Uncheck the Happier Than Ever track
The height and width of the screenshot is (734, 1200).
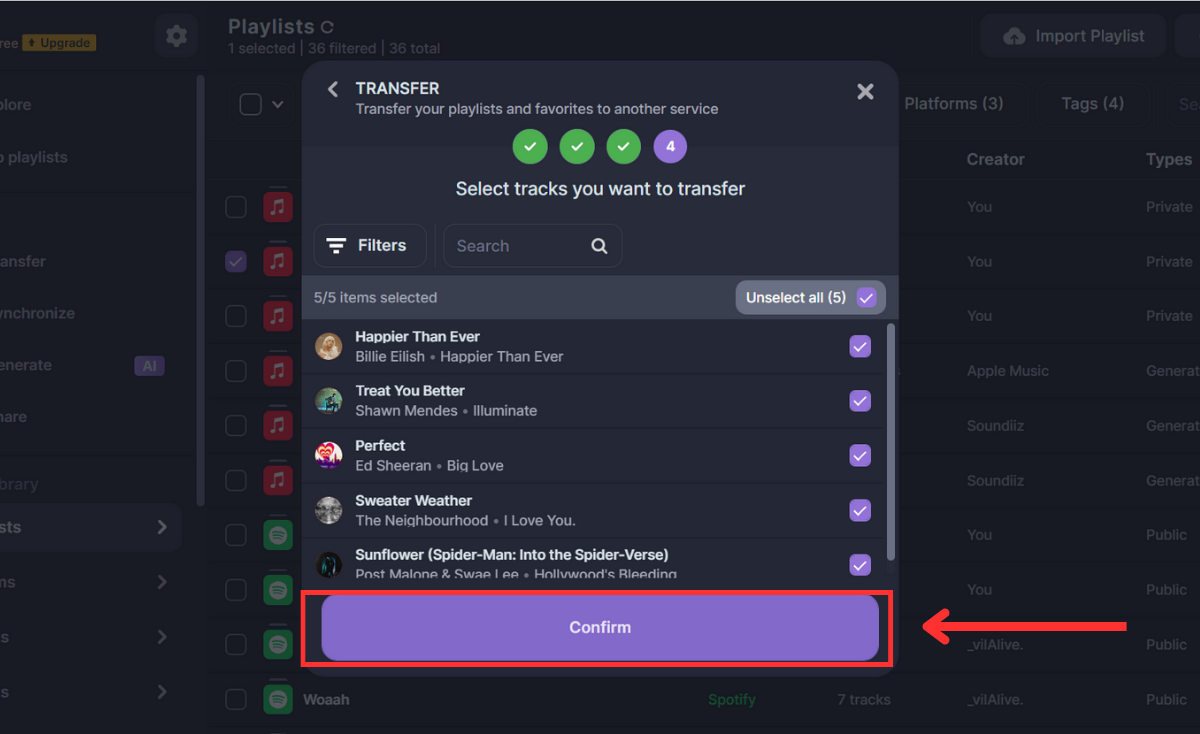860,346
